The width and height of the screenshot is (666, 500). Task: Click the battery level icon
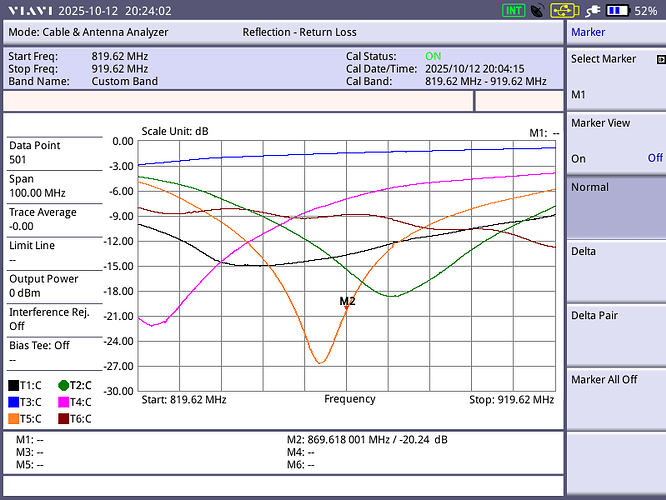617,11
